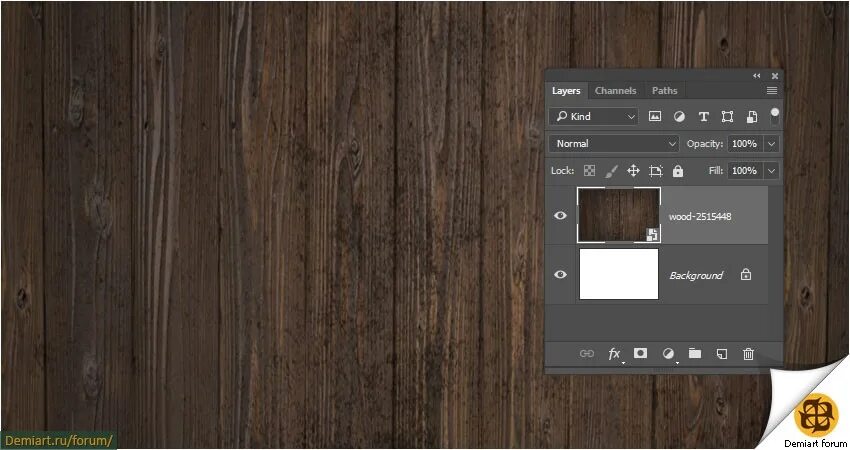
Task: Click the smart object badge on wood thumbnail
Action: (x=652, y=235)
